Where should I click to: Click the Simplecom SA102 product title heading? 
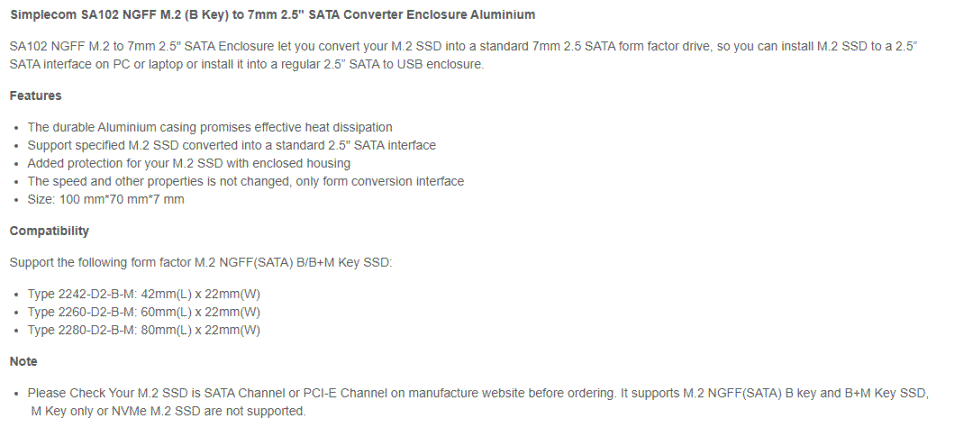click(272, 15)
